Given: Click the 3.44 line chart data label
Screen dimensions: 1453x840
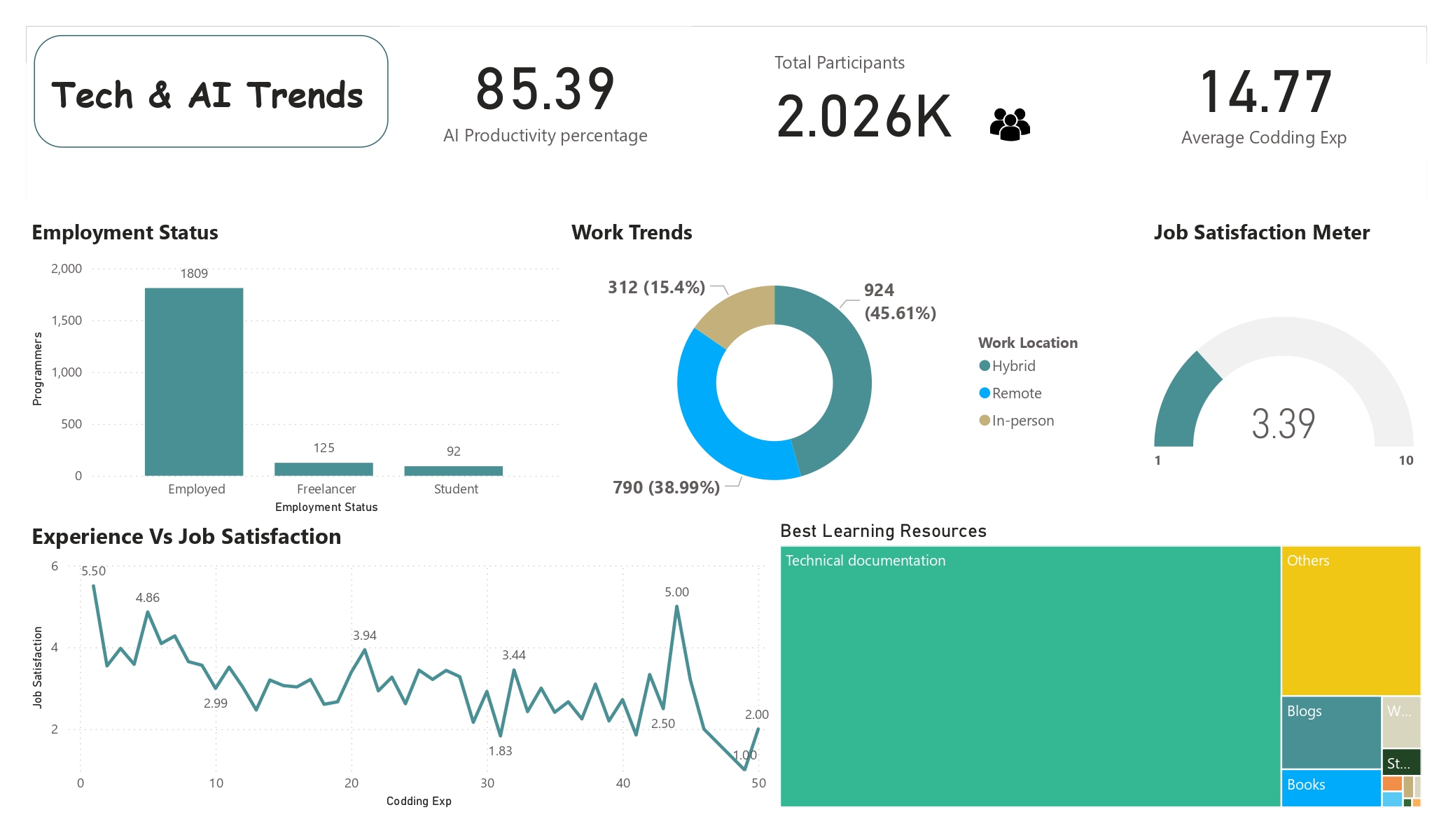Looking at the screenshot, I should click(x=514, y=655).
